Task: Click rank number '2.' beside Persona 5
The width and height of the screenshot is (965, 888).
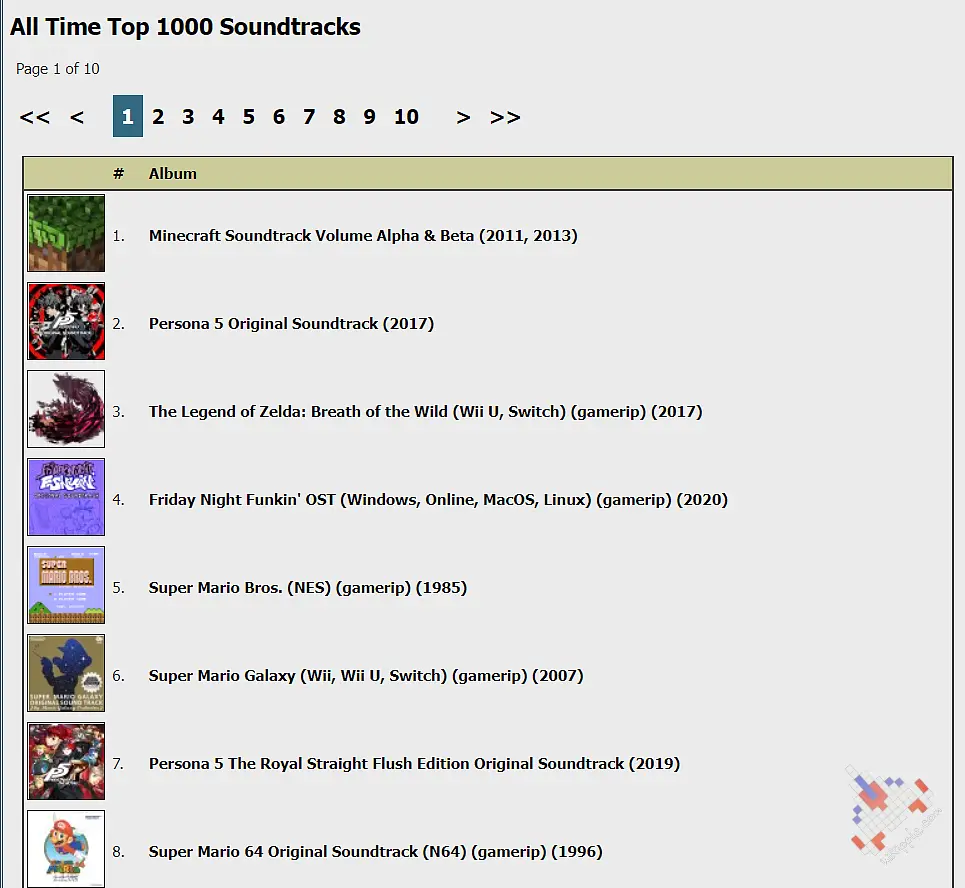Action: 118,324
